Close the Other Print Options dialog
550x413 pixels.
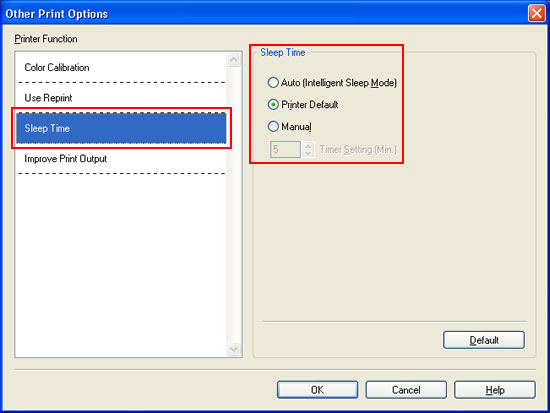(537, 14)
